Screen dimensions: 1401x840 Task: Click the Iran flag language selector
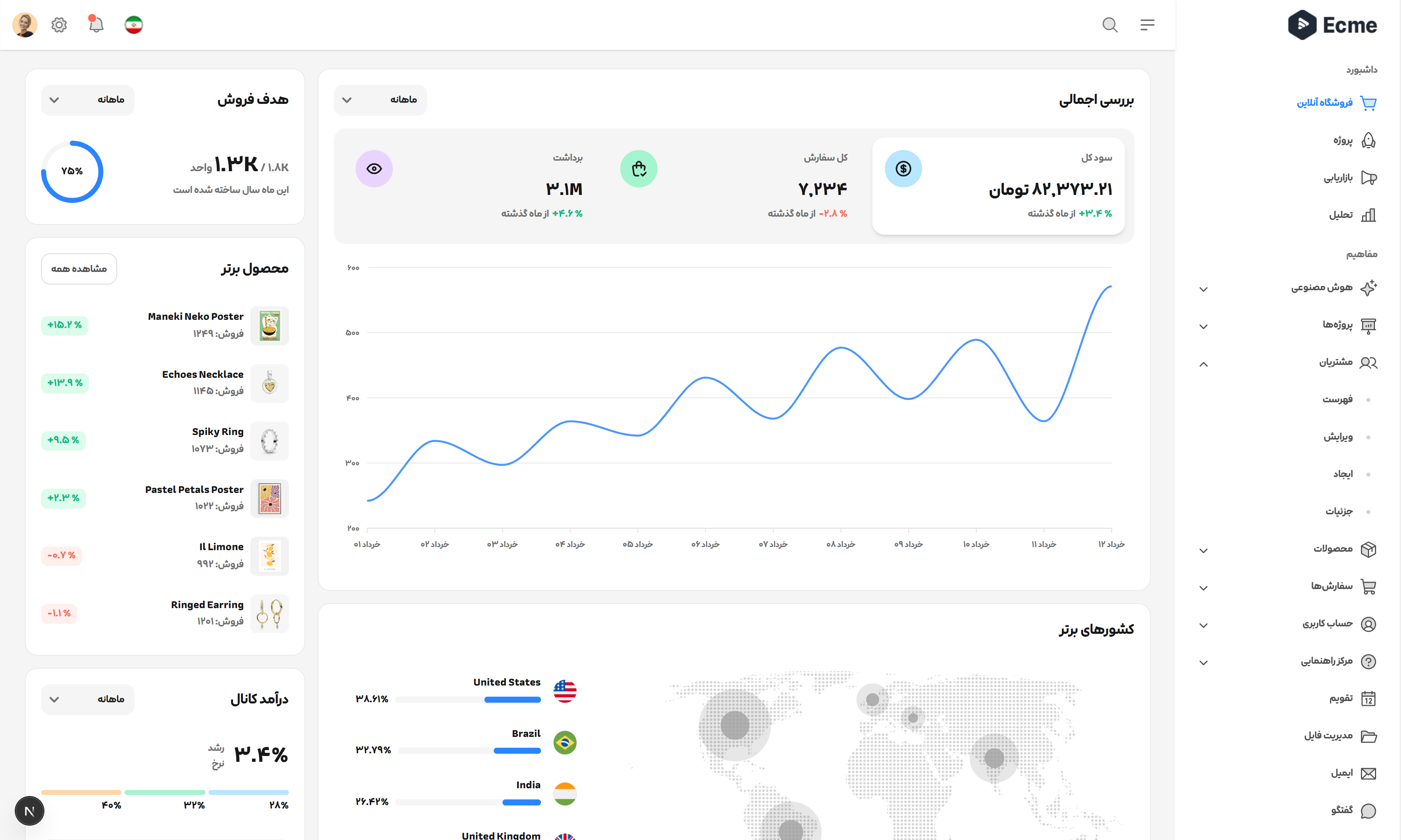(133, 25)
